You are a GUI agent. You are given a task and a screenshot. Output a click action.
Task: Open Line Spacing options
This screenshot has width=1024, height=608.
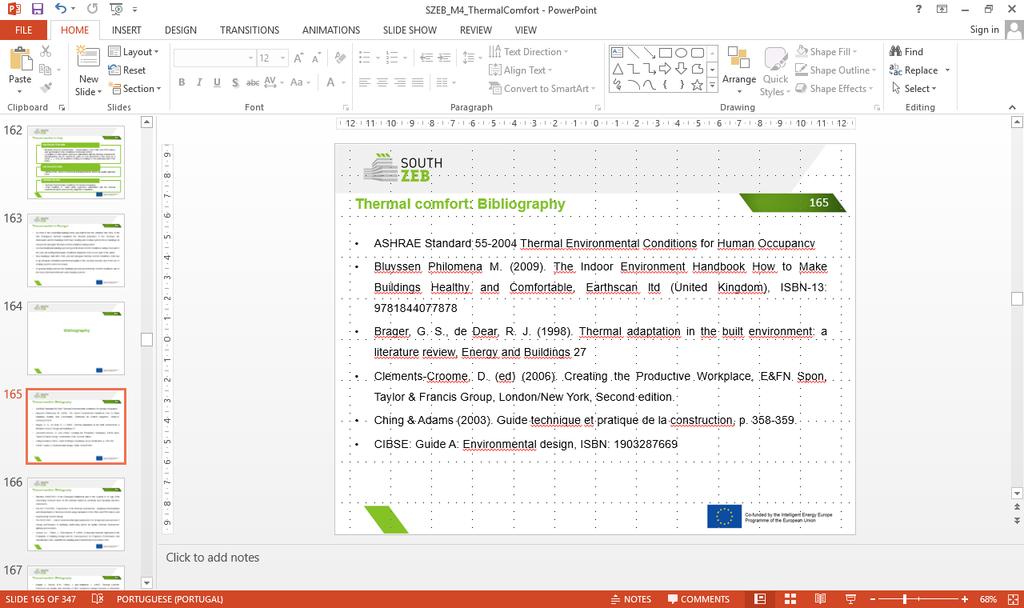tap(470, 57)
